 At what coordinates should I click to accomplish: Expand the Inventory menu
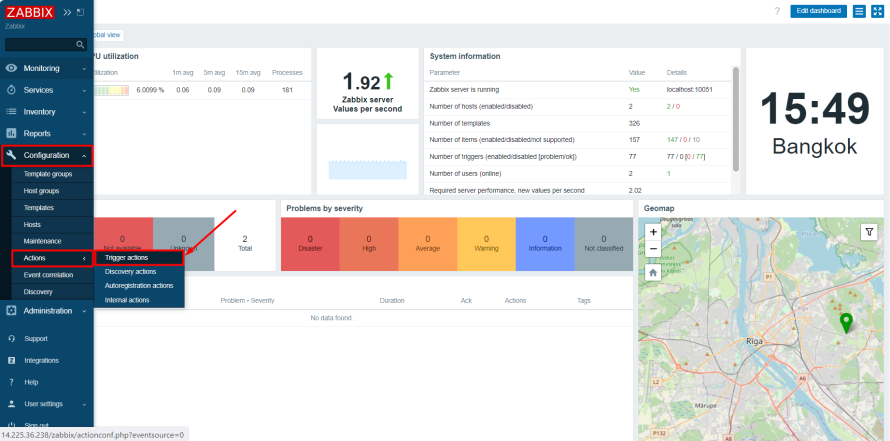click(84, 112)
